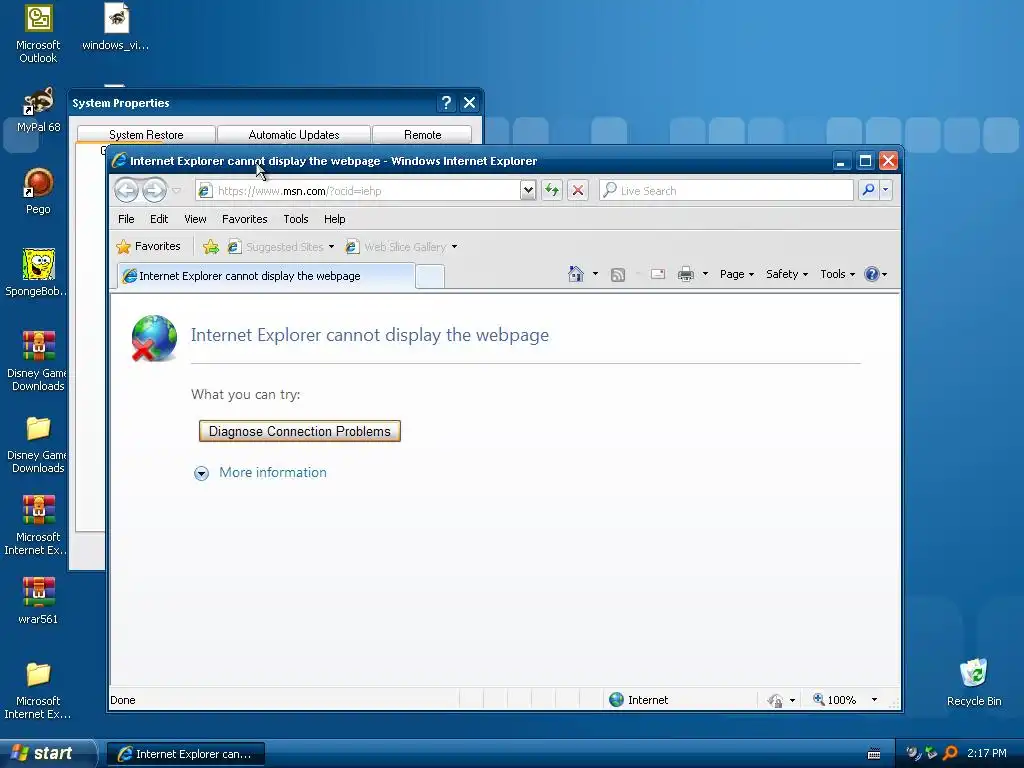Select the Pego desktop shortcut
Screen dimensions: 1024x768
pos(38,191)
